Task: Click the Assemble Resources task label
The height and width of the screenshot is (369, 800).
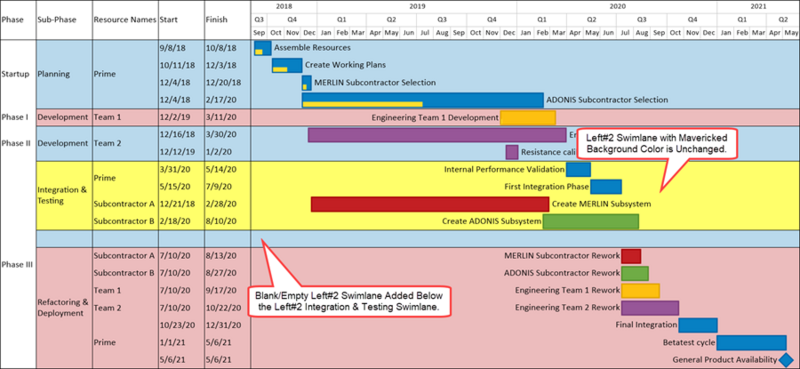Action: point(312,48)
